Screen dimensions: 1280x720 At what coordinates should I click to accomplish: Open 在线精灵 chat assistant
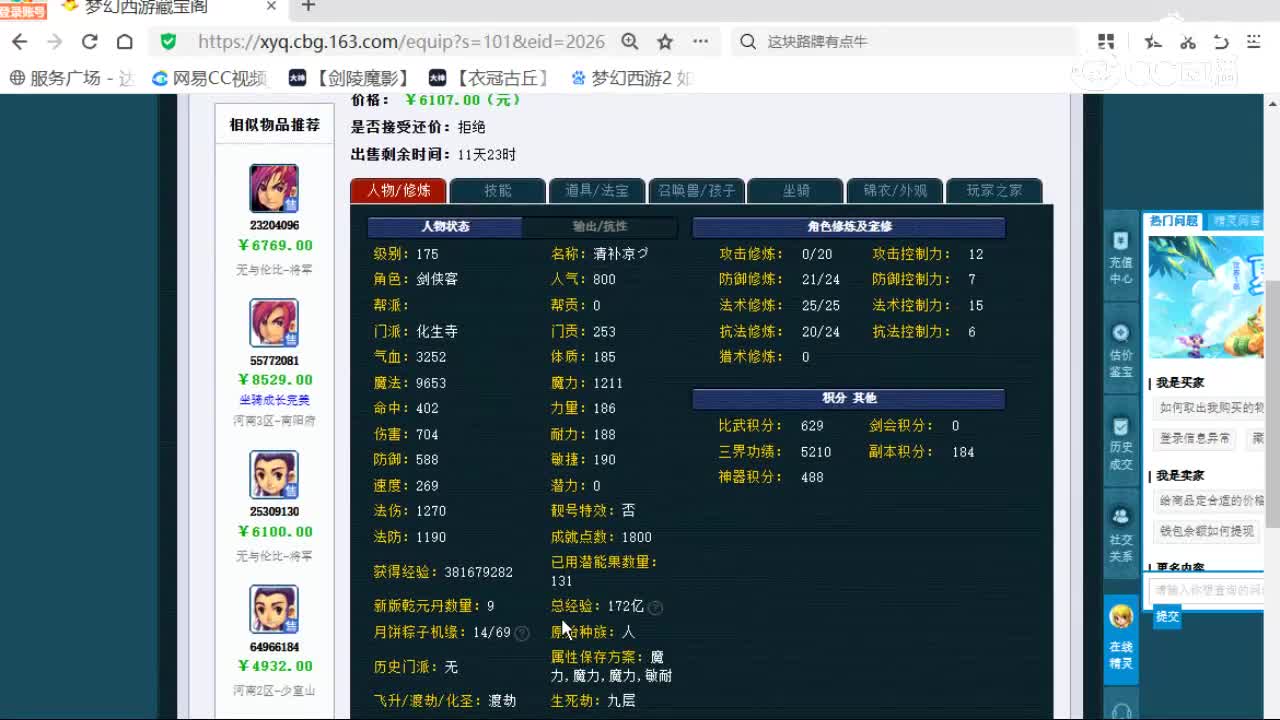1121,638
